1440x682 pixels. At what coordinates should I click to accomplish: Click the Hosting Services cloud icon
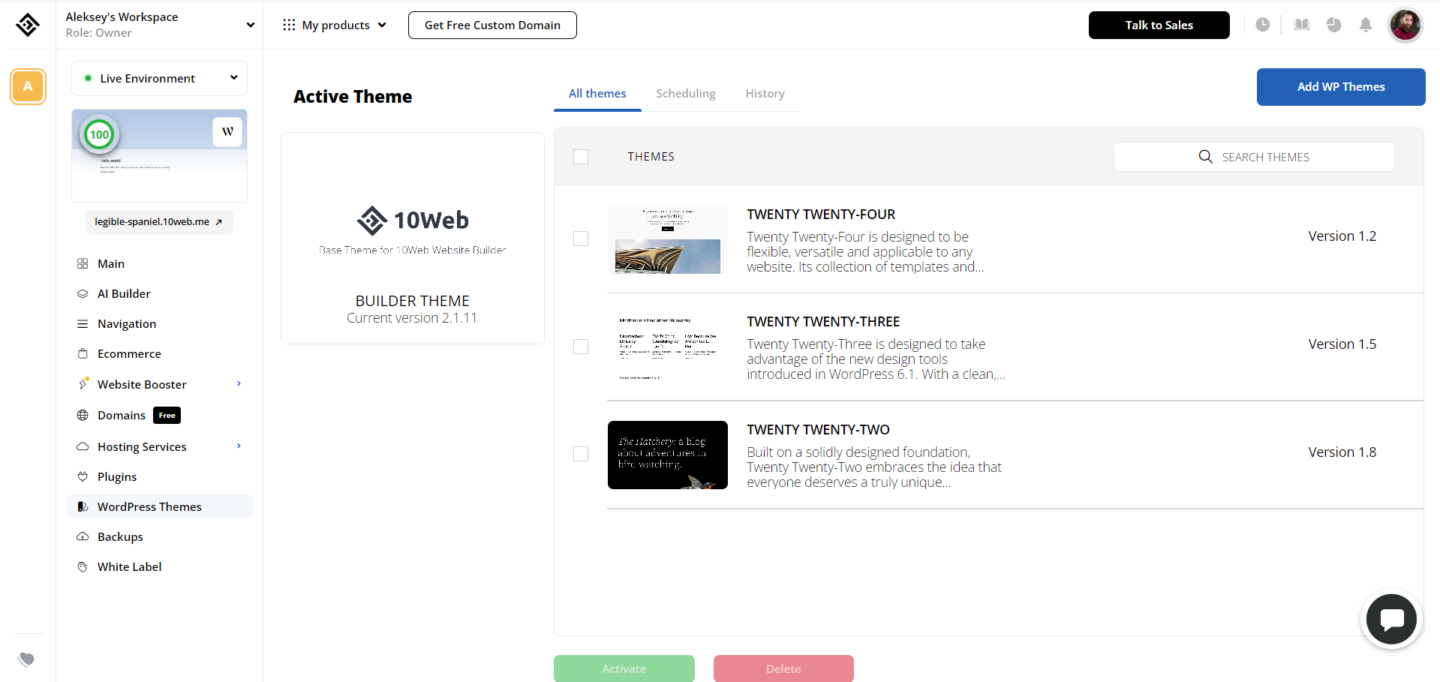pos(82,447)
